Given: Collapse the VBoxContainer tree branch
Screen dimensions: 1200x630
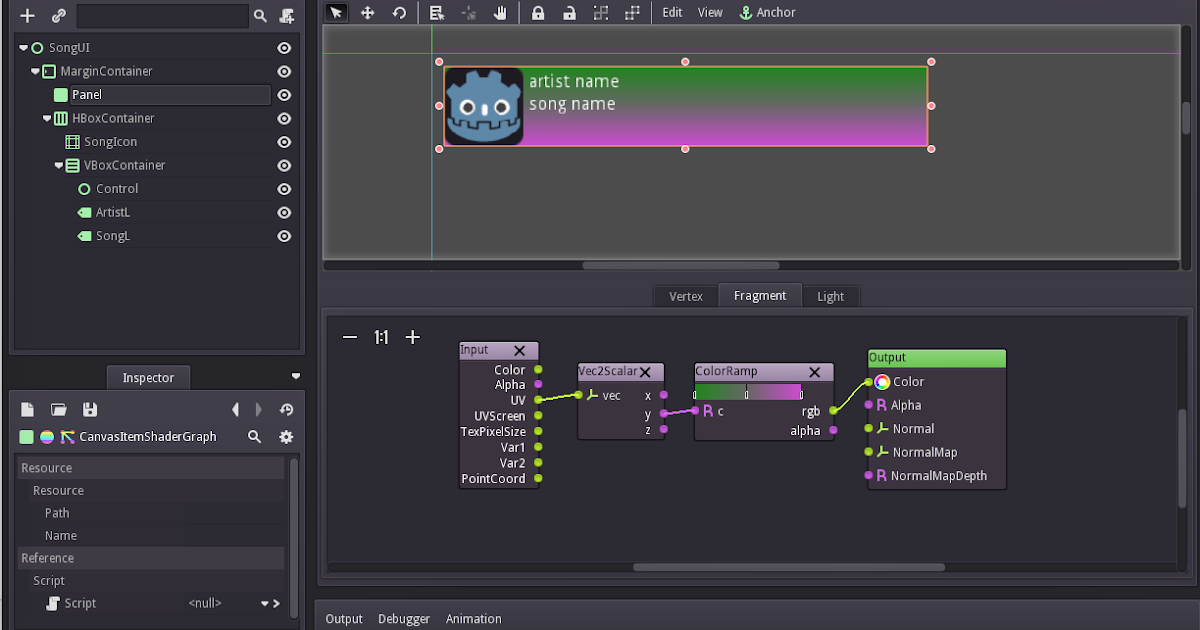Looking at the screenshot, I should coord(59,165).
